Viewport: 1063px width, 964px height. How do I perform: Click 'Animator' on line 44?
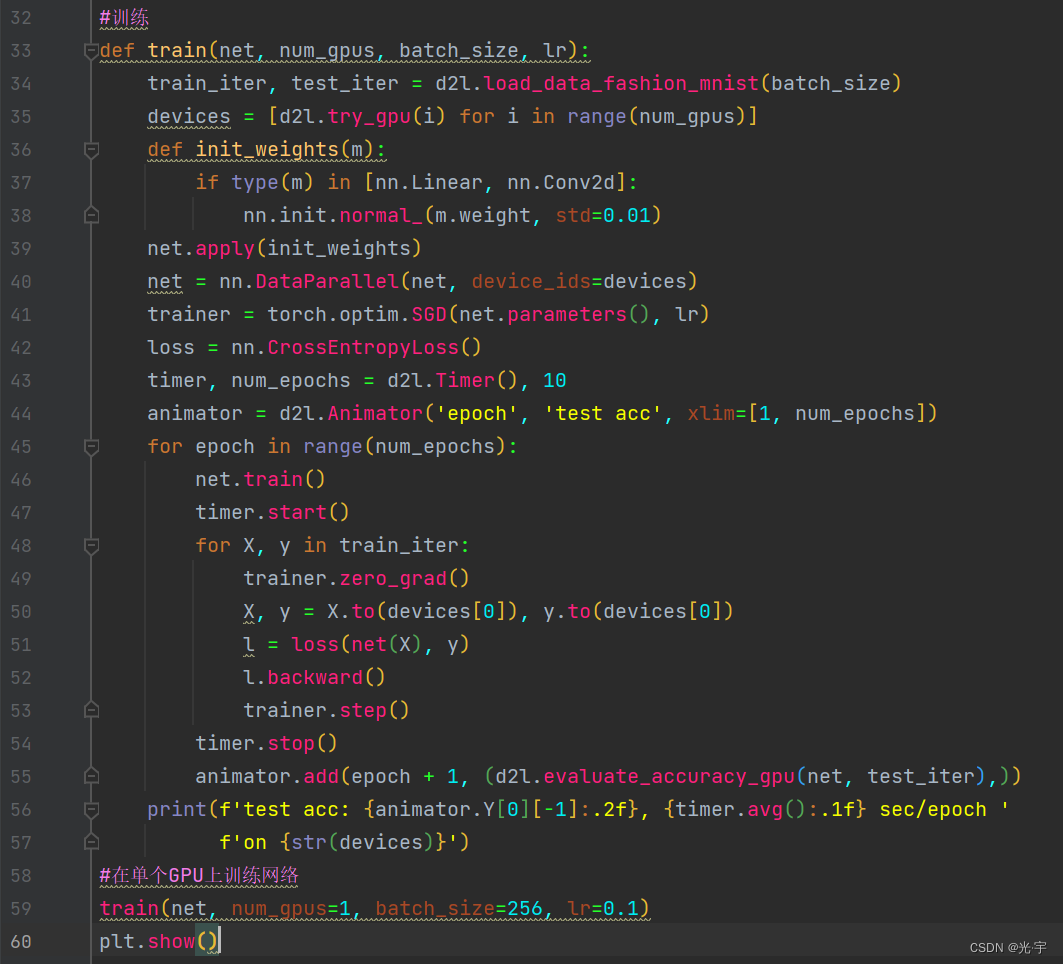(x=376, y=414)
